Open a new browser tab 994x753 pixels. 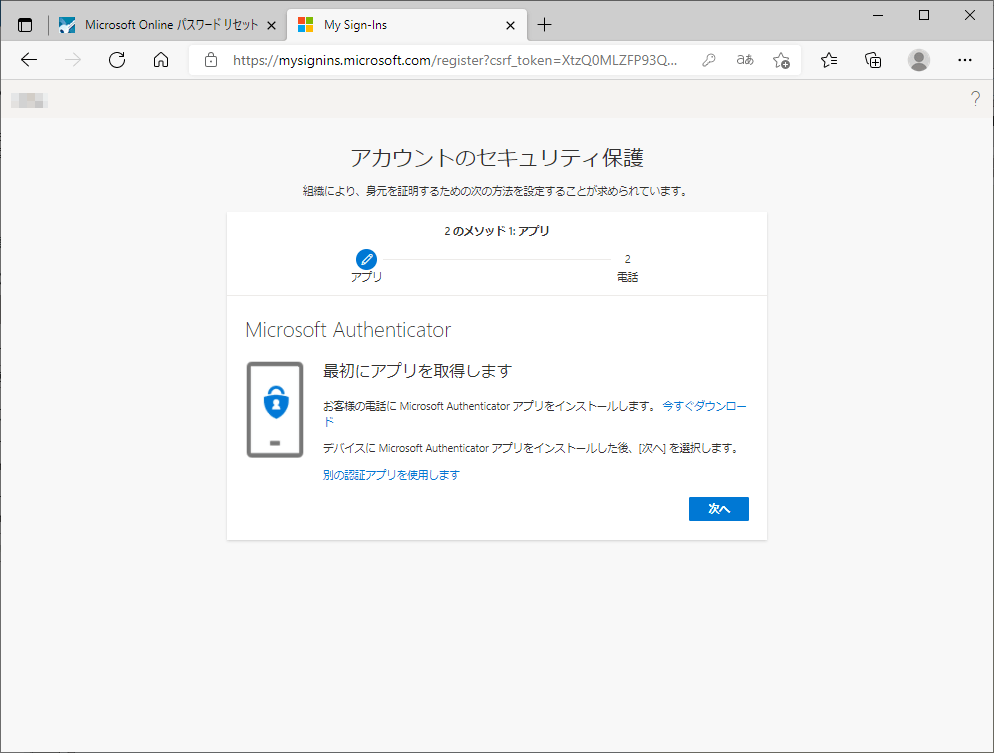[544, 25]
